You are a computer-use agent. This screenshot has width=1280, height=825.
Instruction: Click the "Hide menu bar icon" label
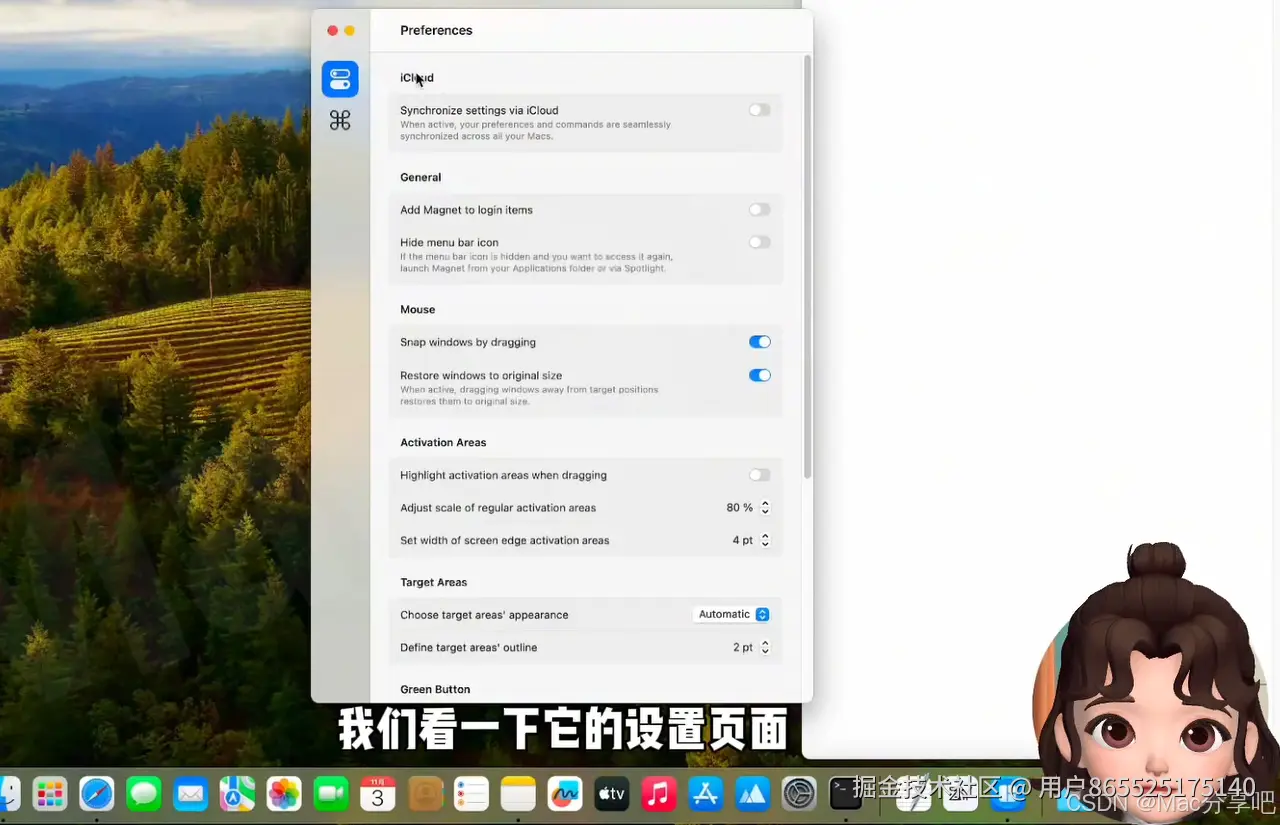click(449, 243)
